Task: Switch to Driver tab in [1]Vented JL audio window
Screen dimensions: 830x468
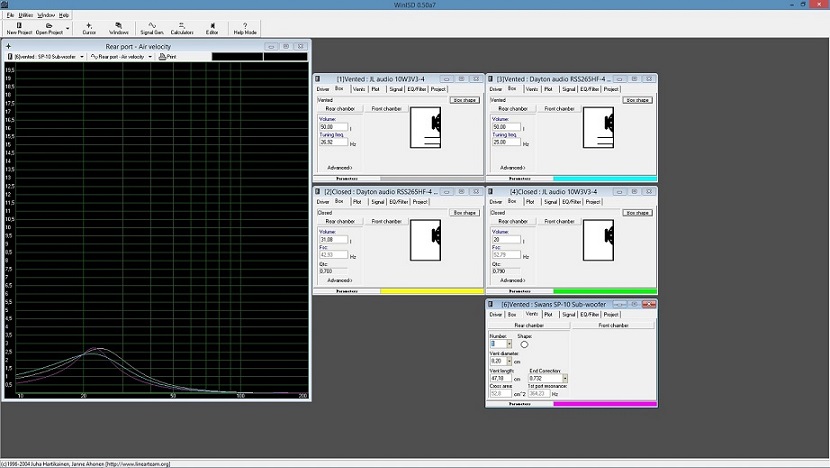Action: pyautogui.click(x=323, y=89)
